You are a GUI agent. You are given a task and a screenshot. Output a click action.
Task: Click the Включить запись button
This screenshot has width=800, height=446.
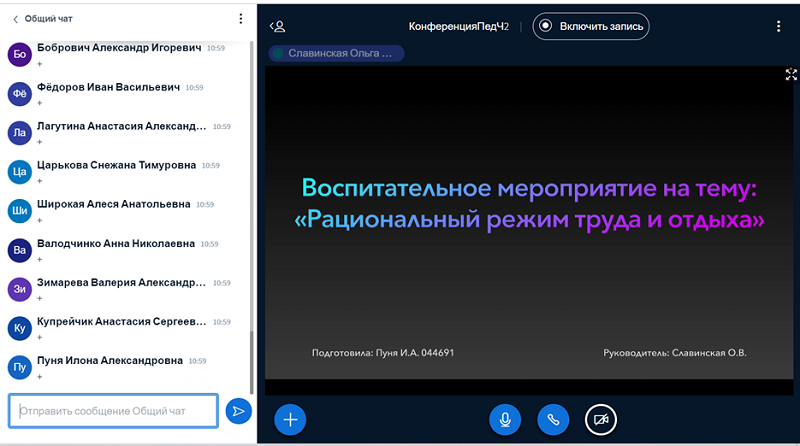click(591, 26)
